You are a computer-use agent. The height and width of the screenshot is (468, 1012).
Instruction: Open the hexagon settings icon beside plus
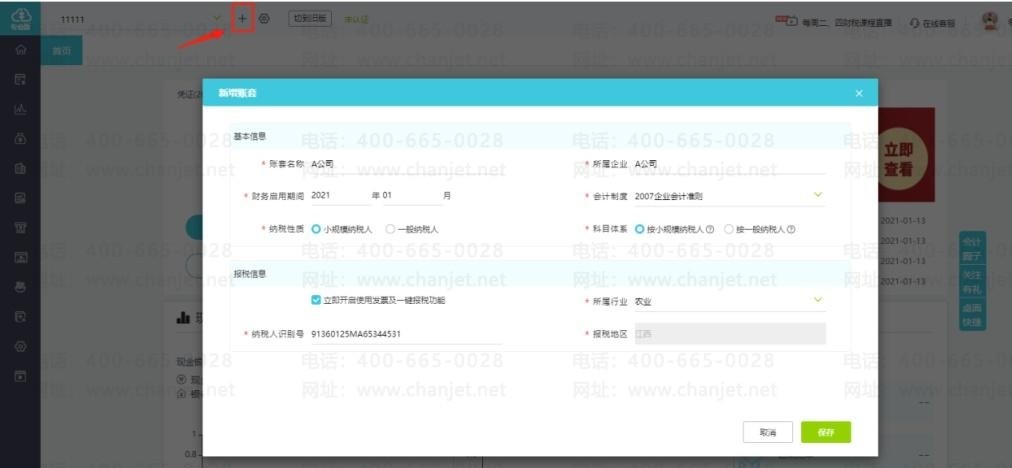(x=264, y=19)
